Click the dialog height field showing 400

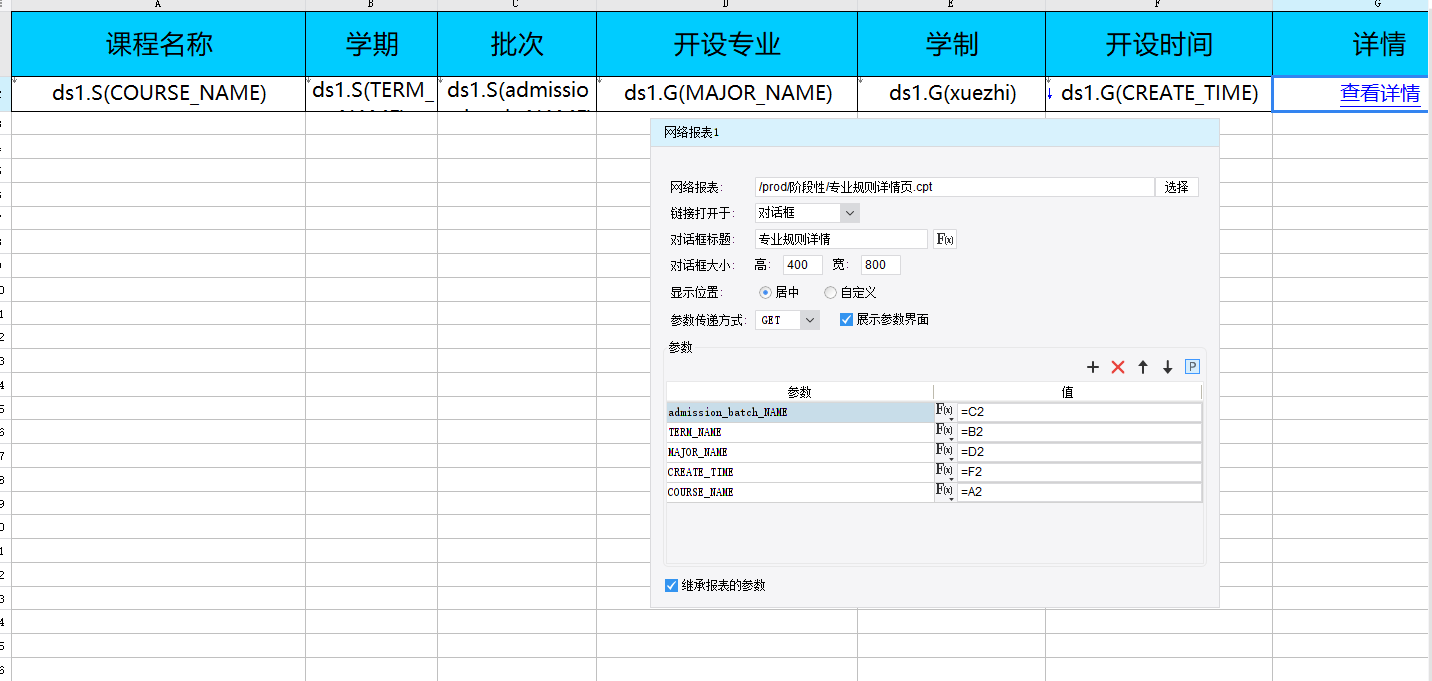(803, 265)
